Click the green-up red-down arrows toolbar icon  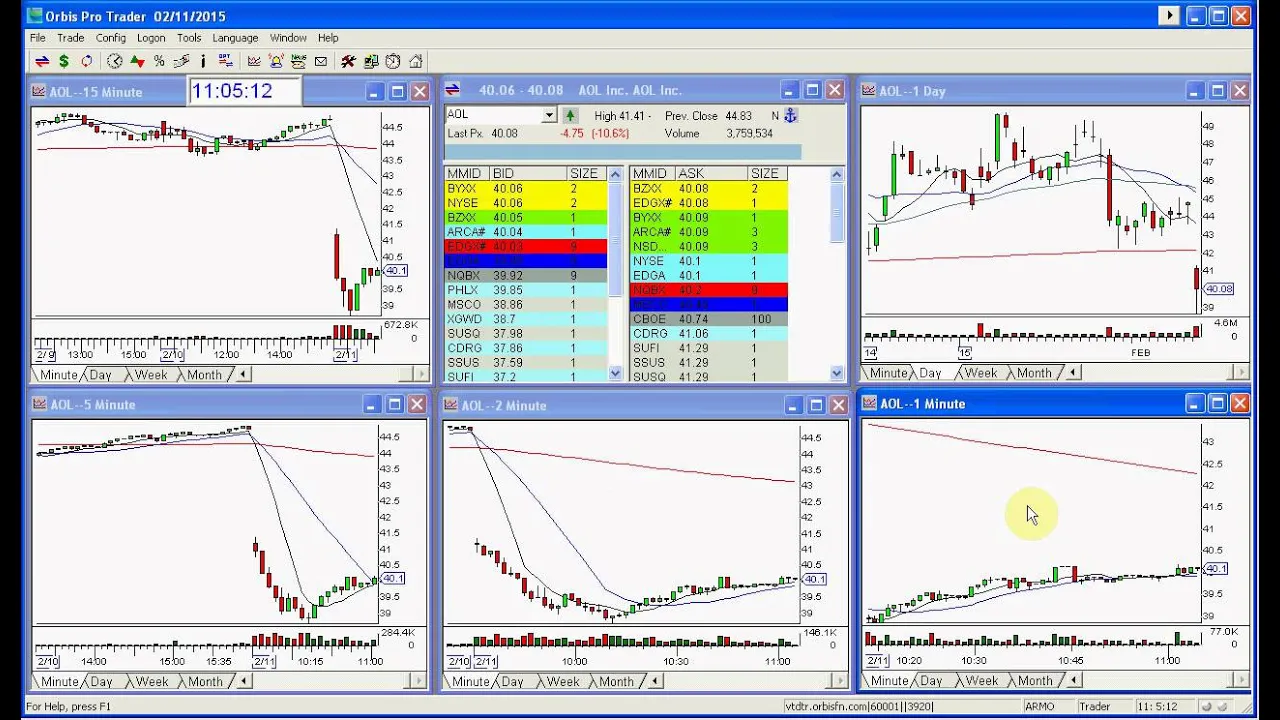tap(137, 61)
